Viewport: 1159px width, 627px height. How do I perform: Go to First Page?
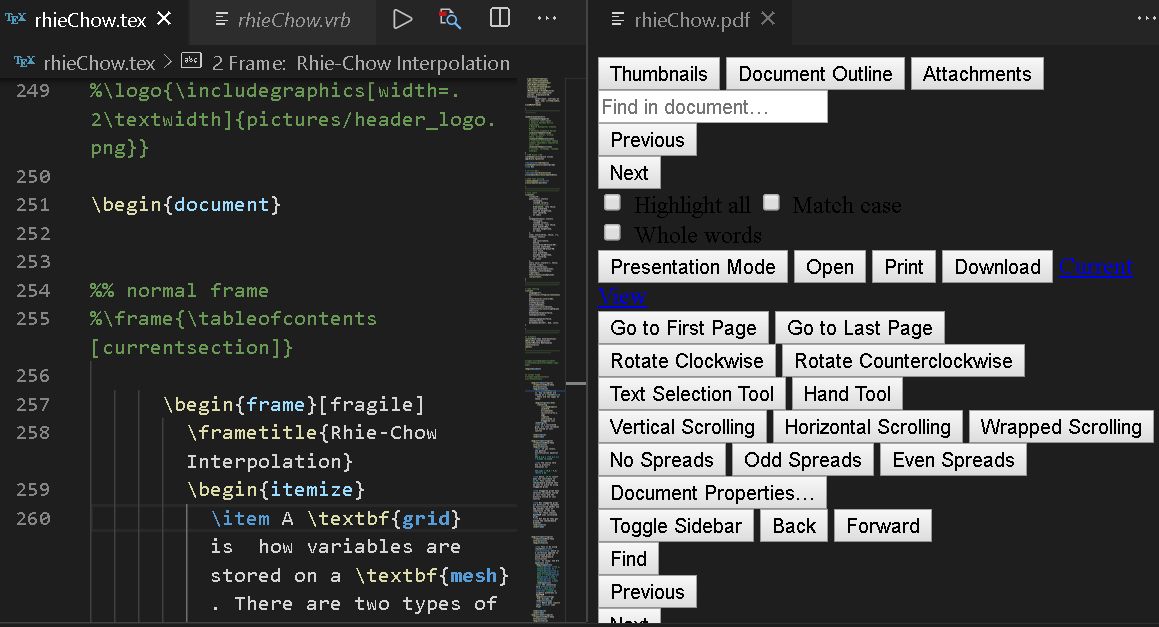pyautogui.click(x=683, y=328)
